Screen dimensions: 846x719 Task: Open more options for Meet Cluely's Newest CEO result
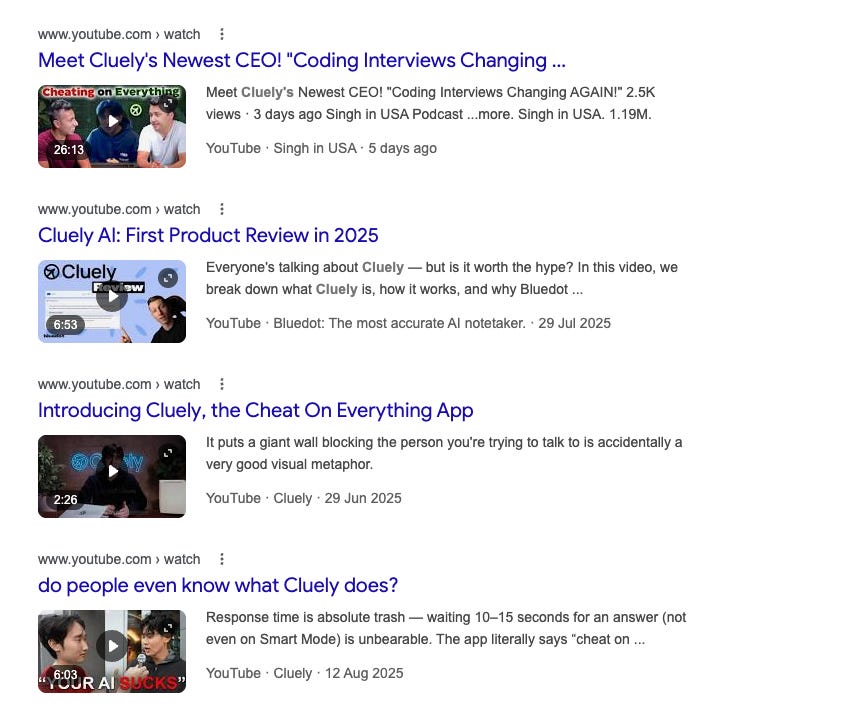click(x=222, y=35)
